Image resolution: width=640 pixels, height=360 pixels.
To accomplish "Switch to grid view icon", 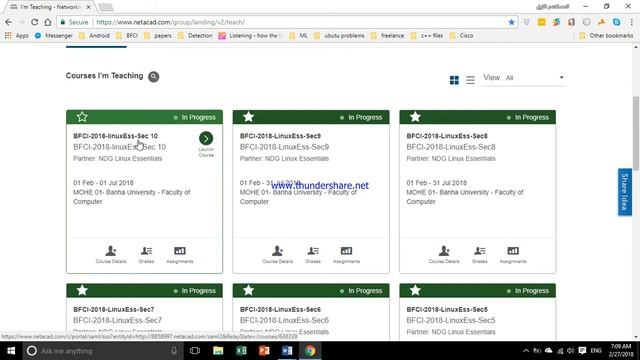I will tap(454, 80).
